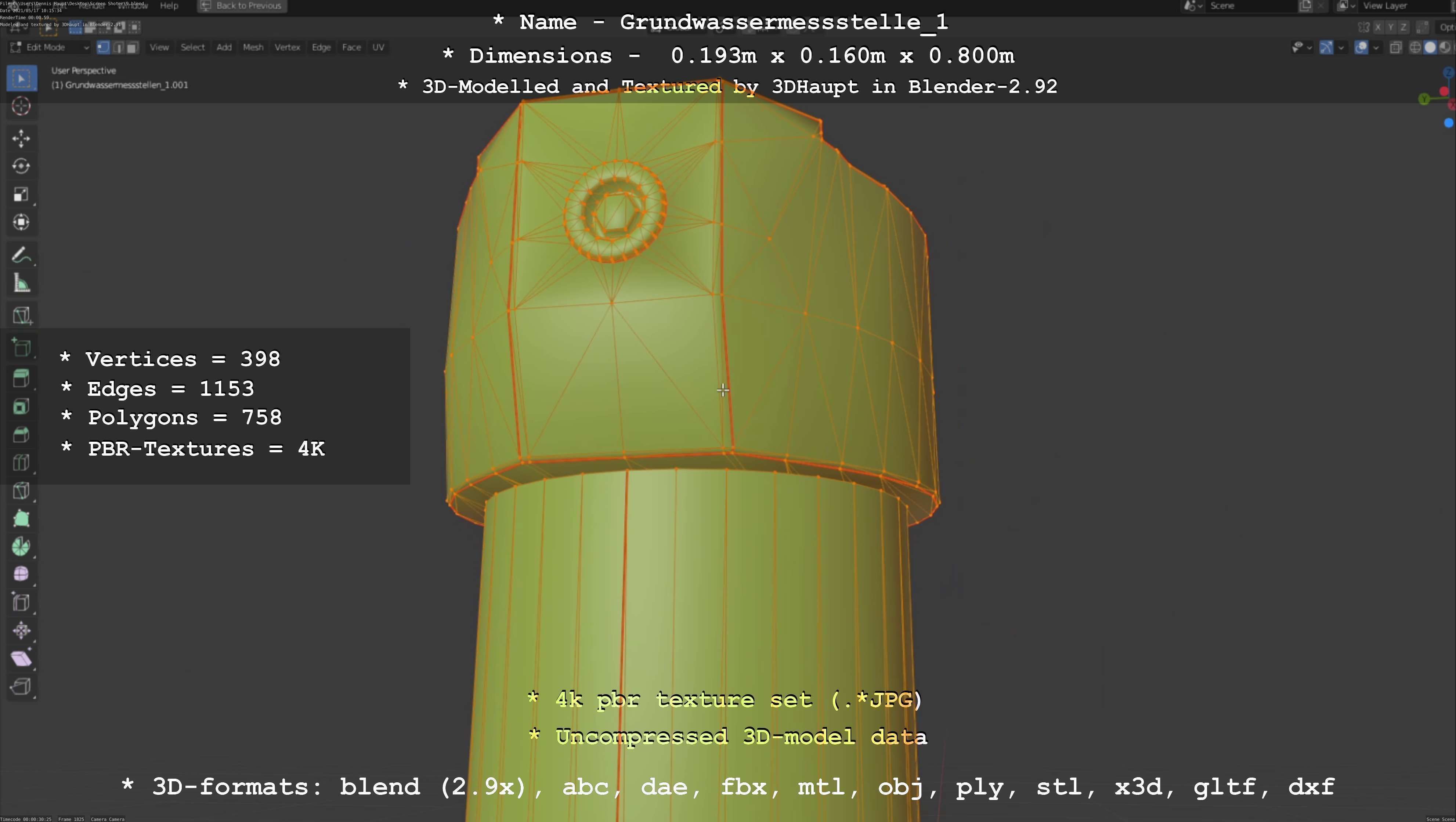
Task: Switch to material preview shading
Action: click(x=1445, y=47)
